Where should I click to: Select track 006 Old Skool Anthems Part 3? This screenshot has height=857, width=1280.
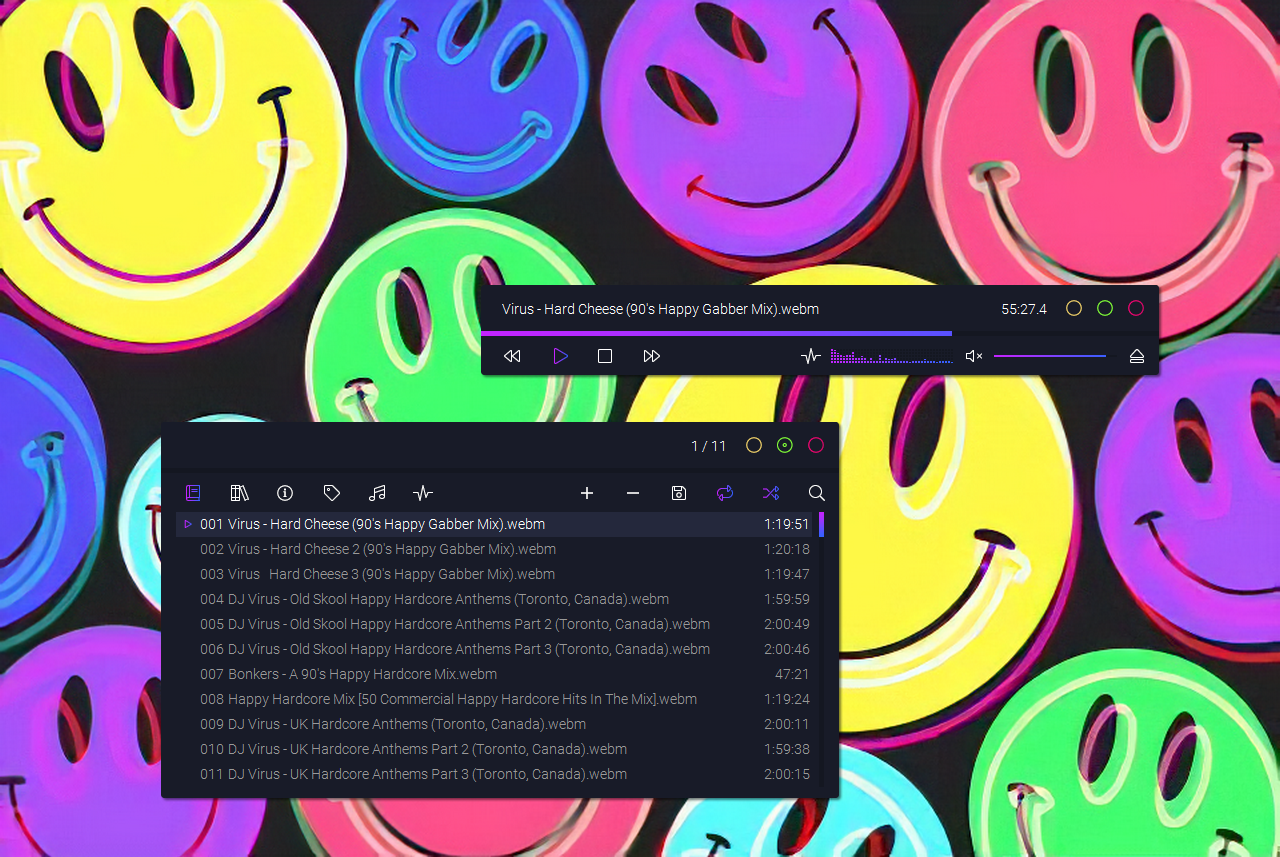click(496, 649)
